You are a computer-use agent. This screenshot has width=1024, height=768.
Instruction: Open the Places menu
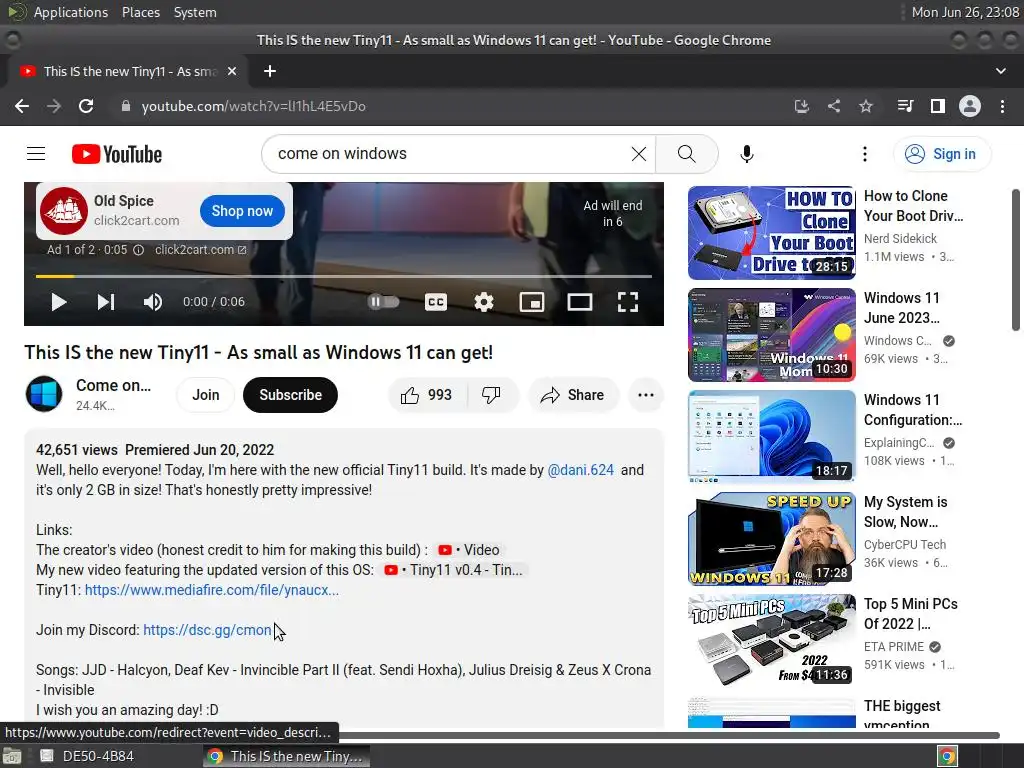(x=140, y=12)
